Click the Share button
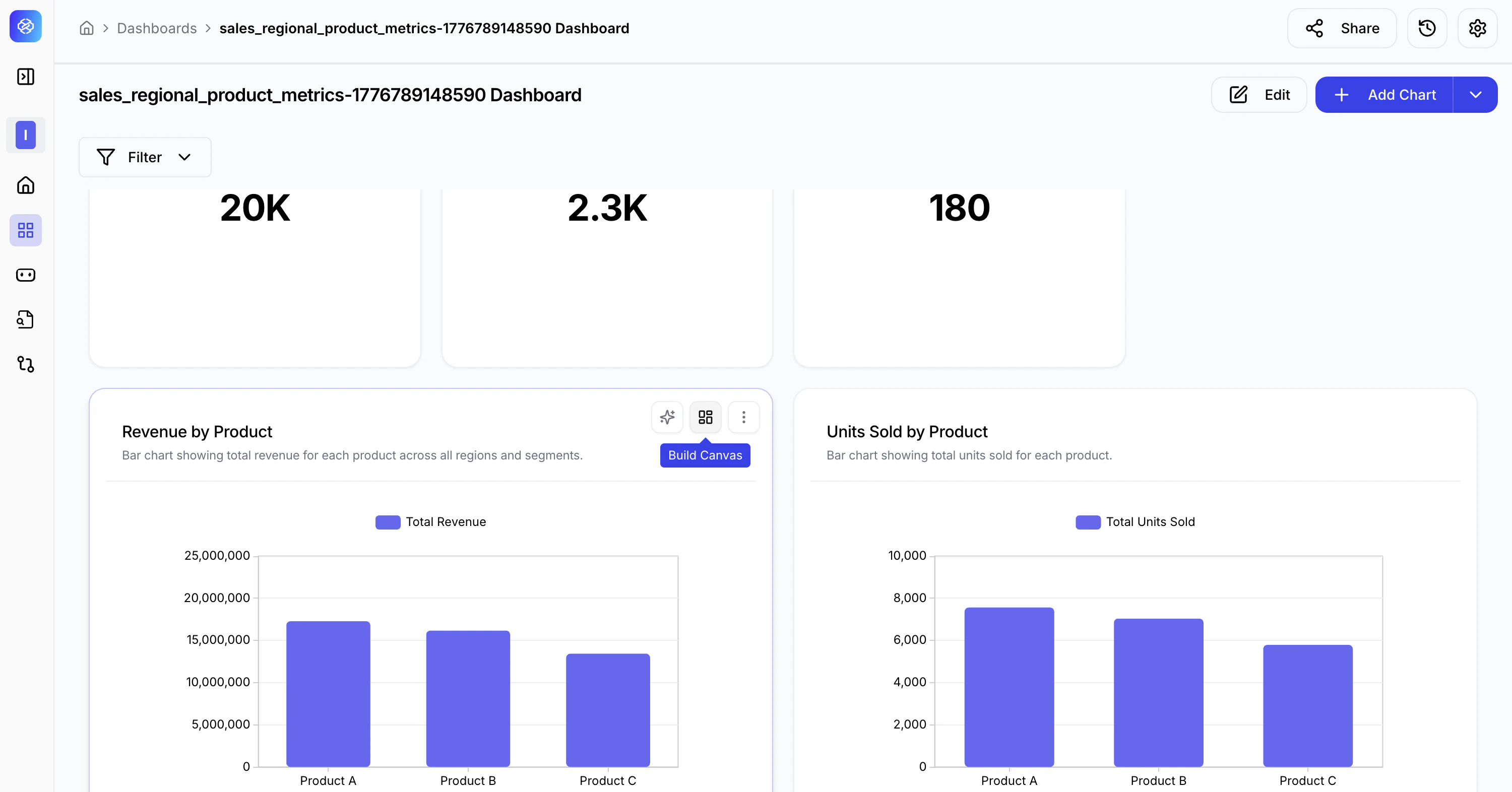Viewport: 1512px width, 792px height. coord(1342,28)
